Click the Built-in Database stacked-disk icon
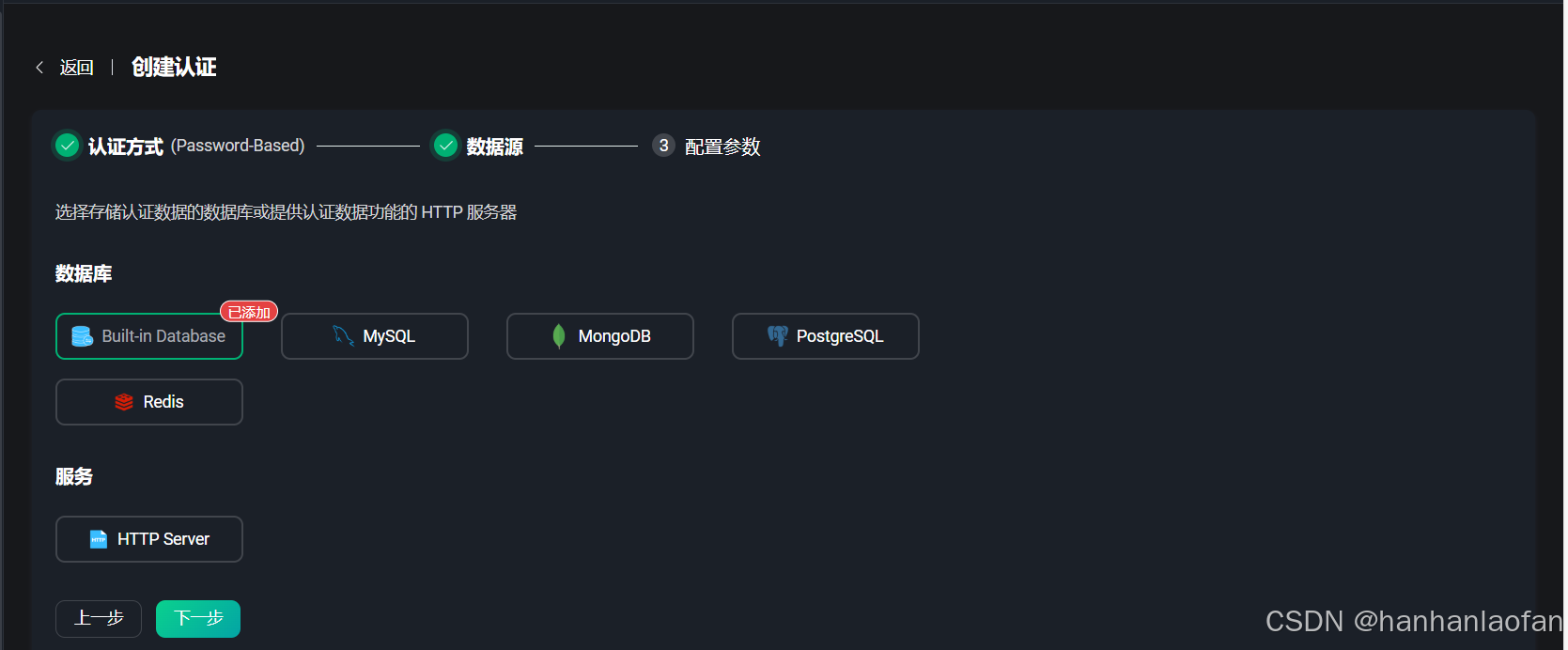1568x650 pixels. point(83,336)
